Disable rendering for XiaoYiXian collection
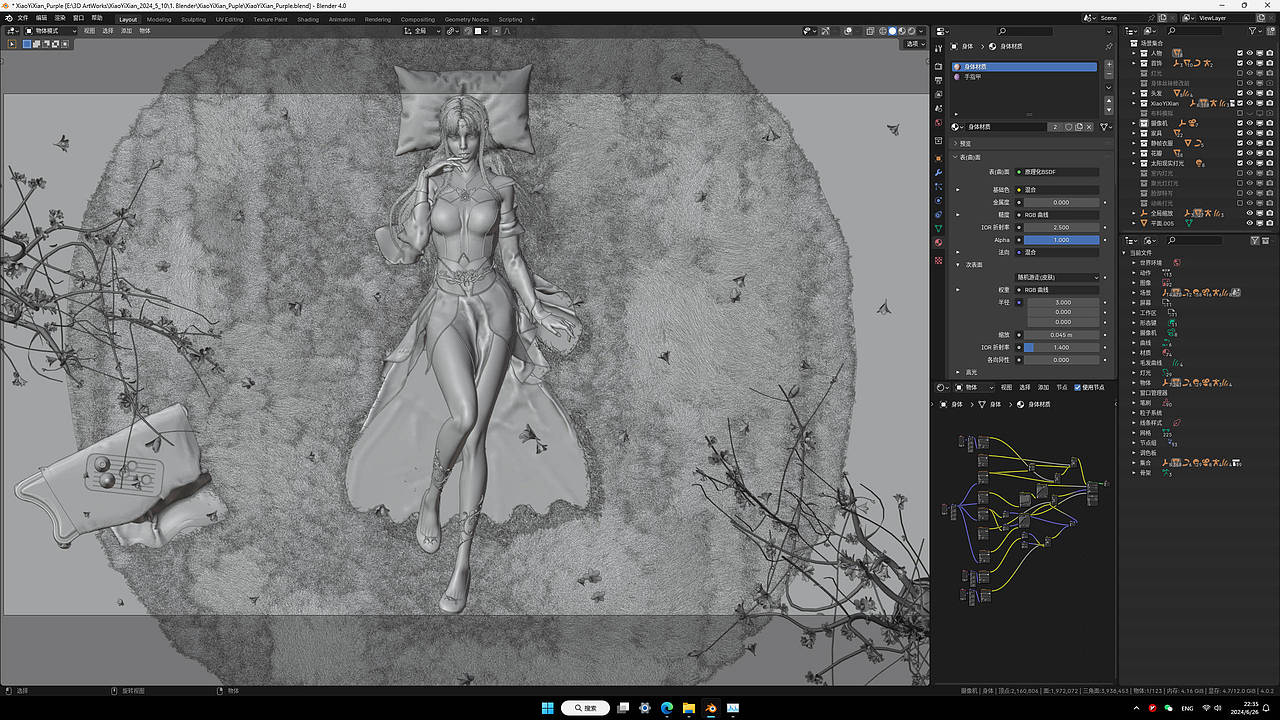Viewport: 1280px width, 720px height. click(x=1270, y=103)
